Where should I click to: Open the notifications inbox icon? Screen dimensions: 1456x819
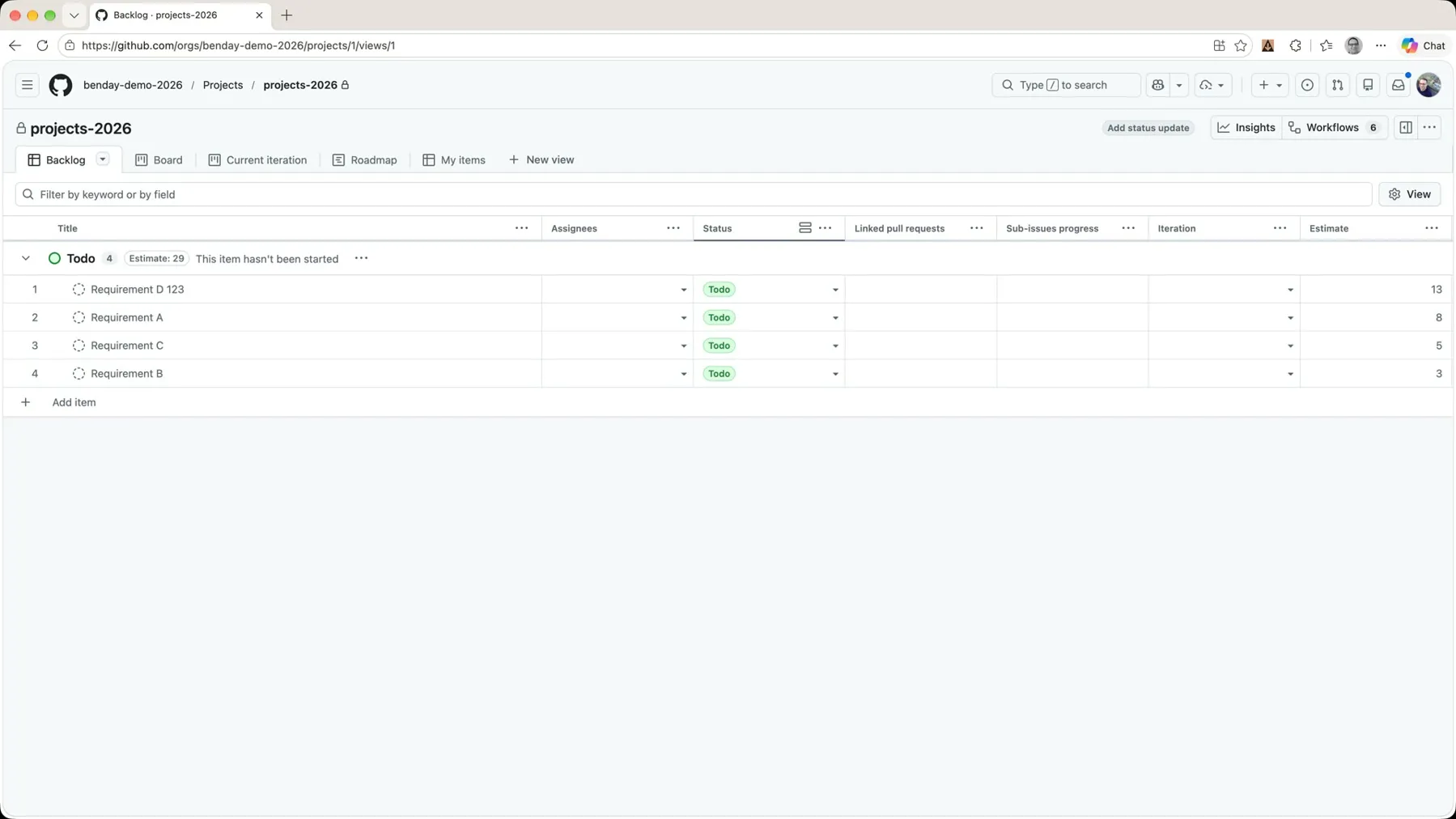tap(1398, 85)
